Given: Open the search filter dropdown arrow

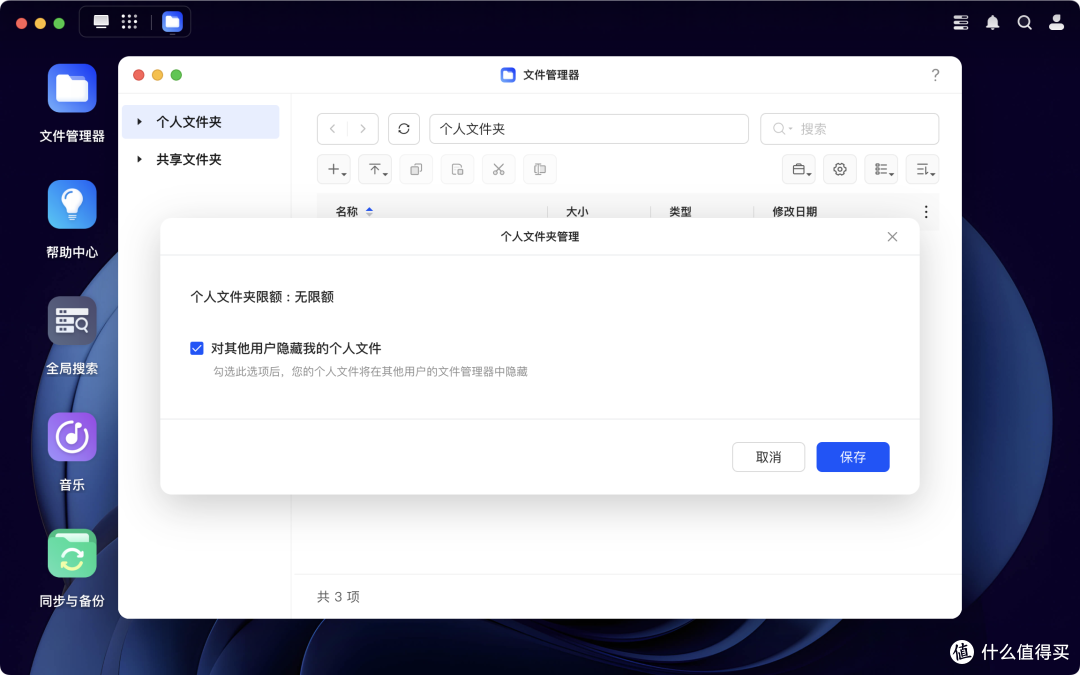Looking at the screenshot, I should [790, 129].
